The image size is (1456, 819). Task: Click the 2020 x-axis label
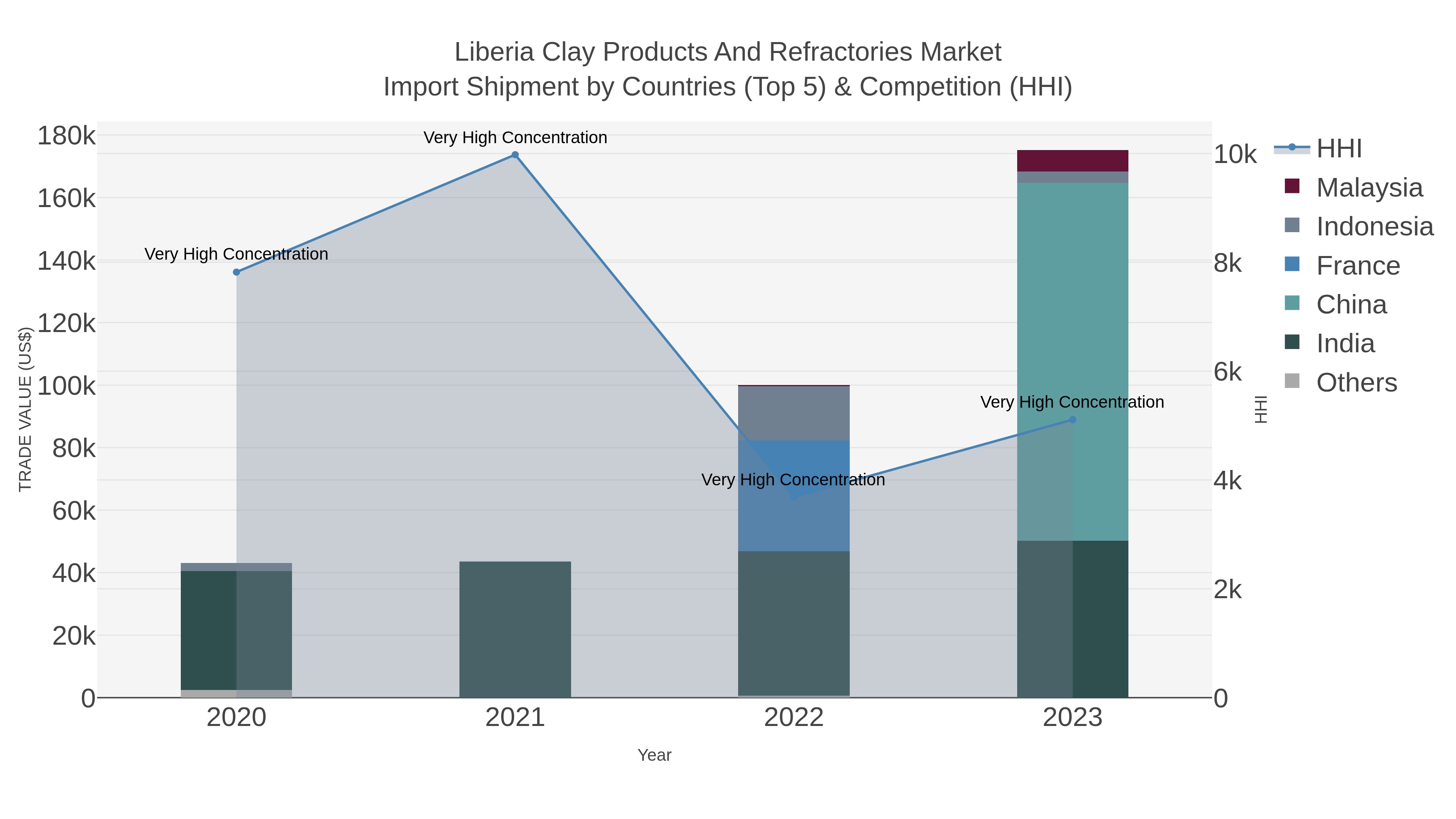pyautogui.click(x=236, y=718)
